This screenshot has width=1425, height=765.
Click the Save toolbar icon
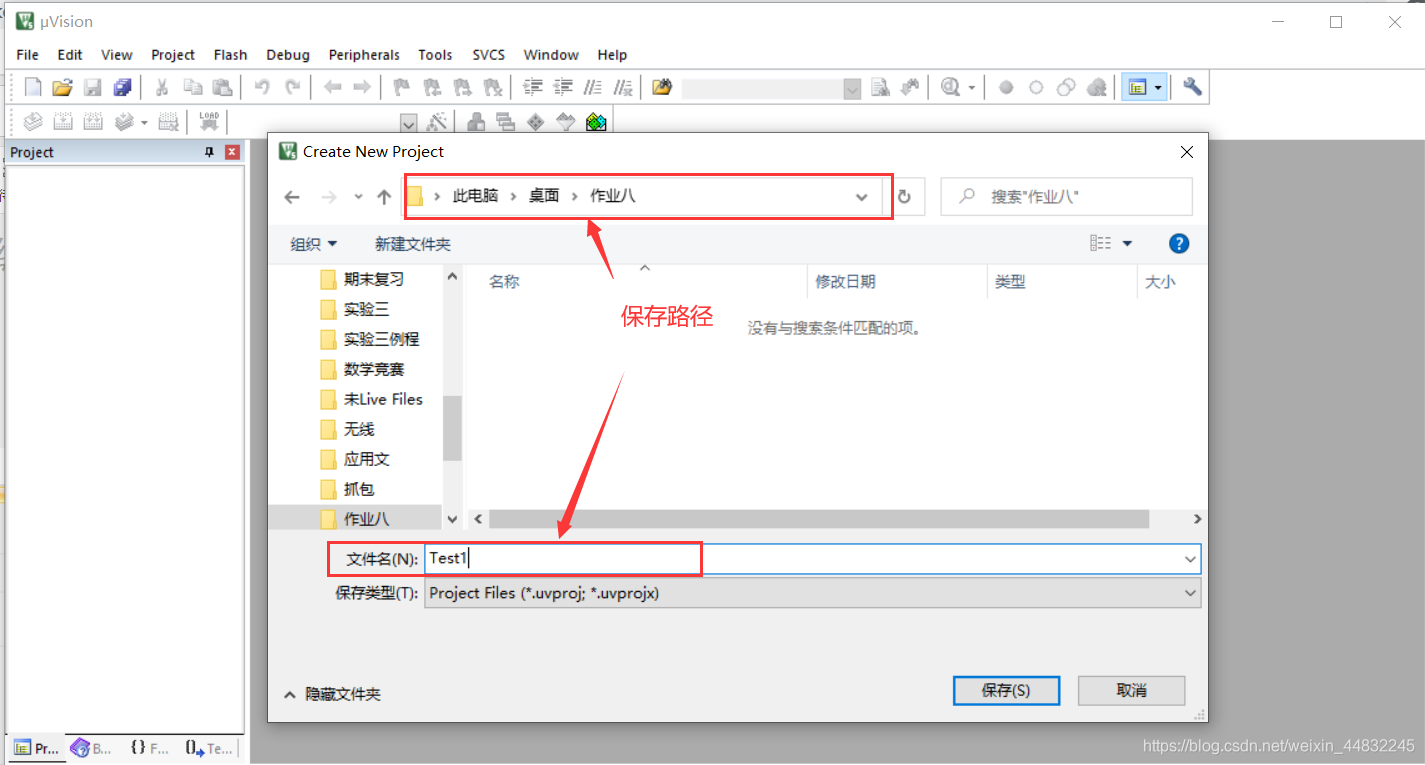click(92, 87)
